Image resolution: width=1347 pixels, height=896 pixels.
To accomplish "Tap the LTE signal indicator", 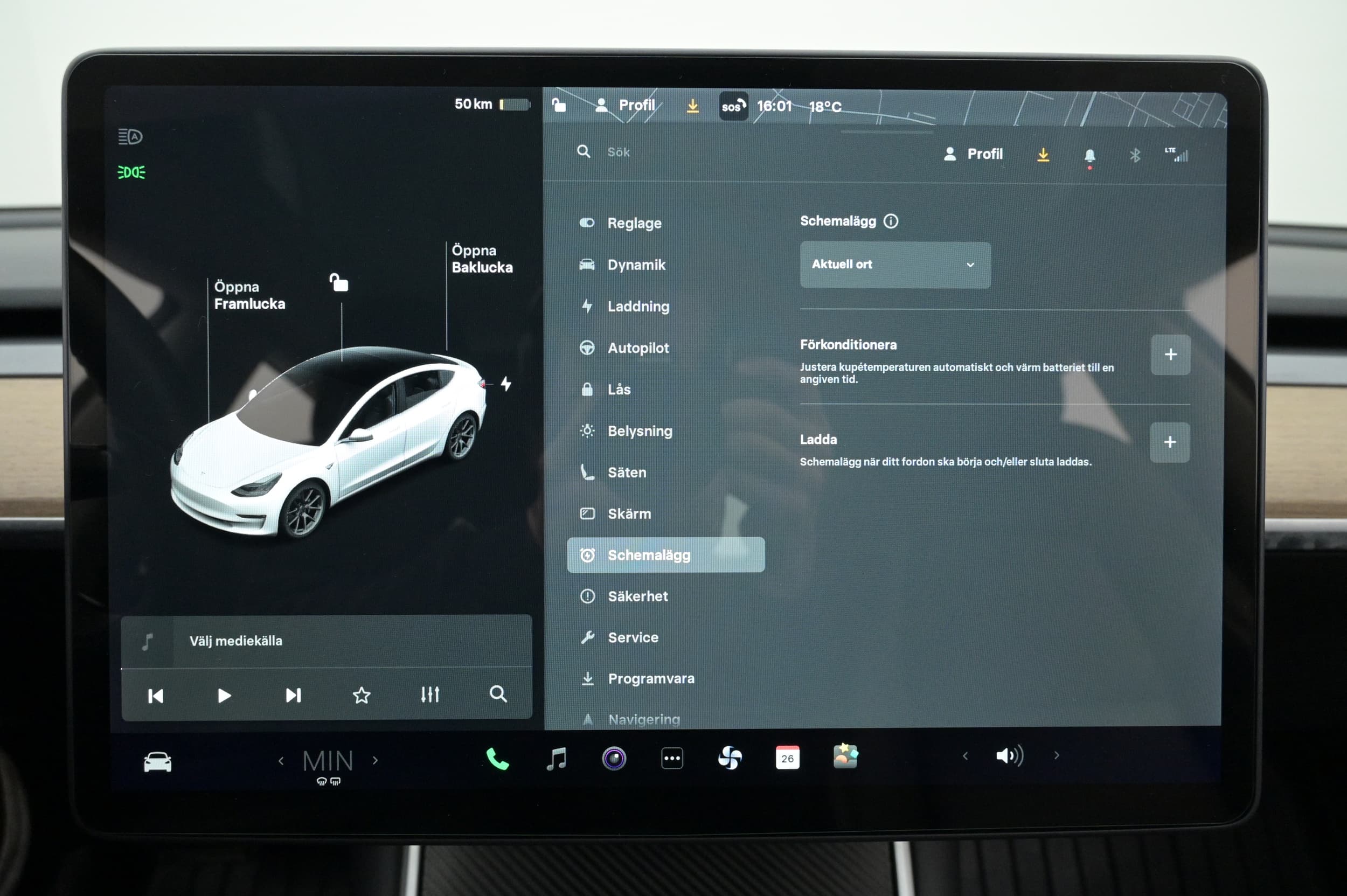I will click(1177, 154).
